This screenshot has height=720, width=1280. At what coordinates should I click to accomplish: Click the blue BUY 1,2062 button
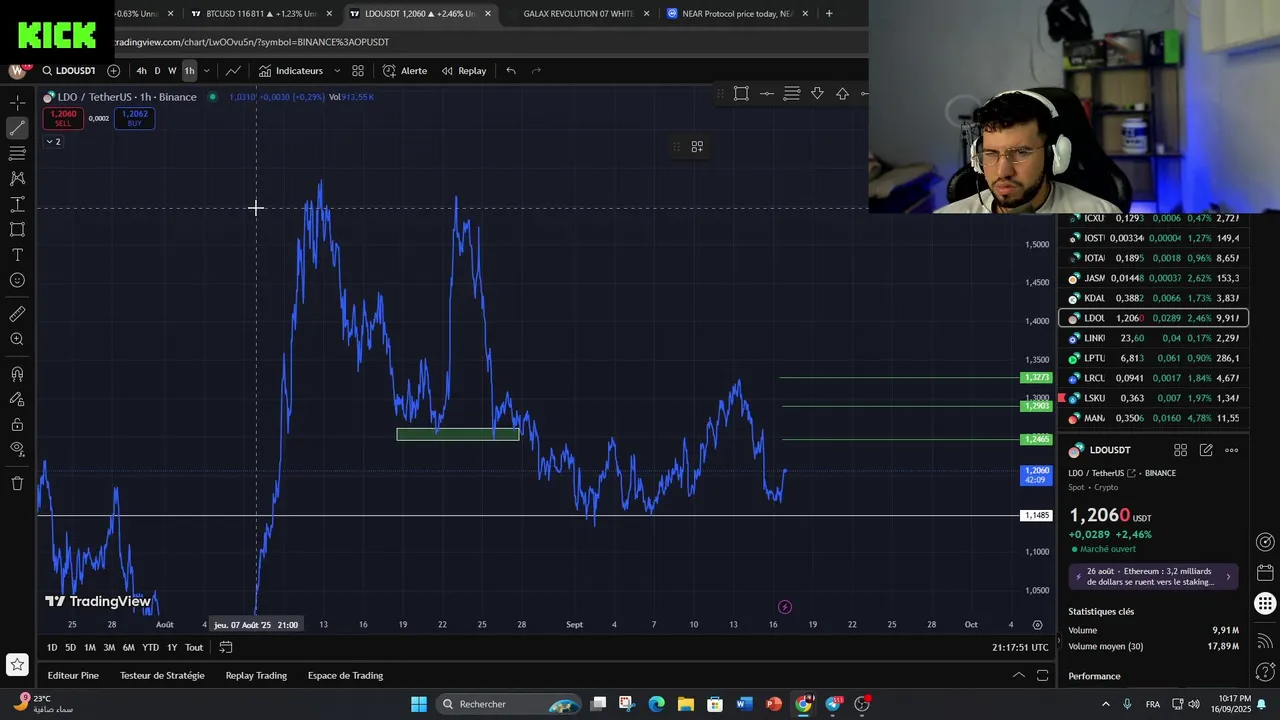135,118
